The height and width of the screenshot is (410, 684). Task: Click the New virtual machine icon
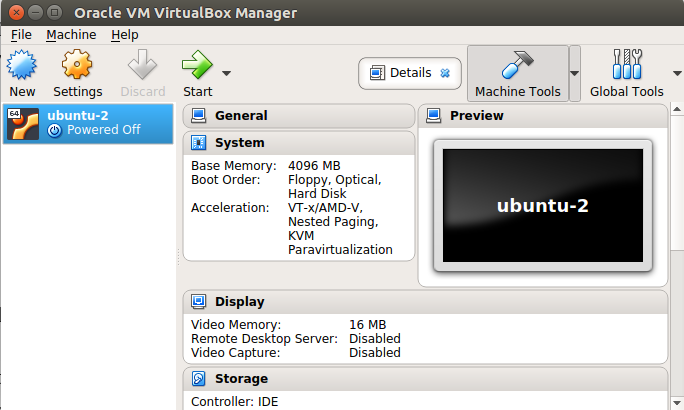click(21, 65)
